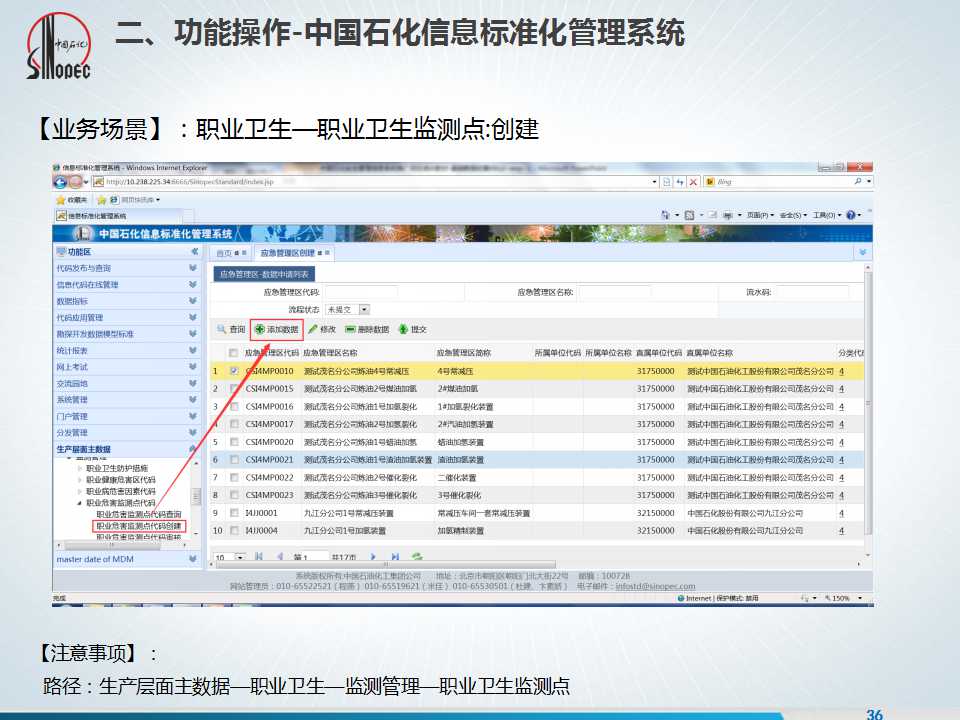Click the add-to-favorites-bar star icon
Screen dimensions: 960x720
102,200
